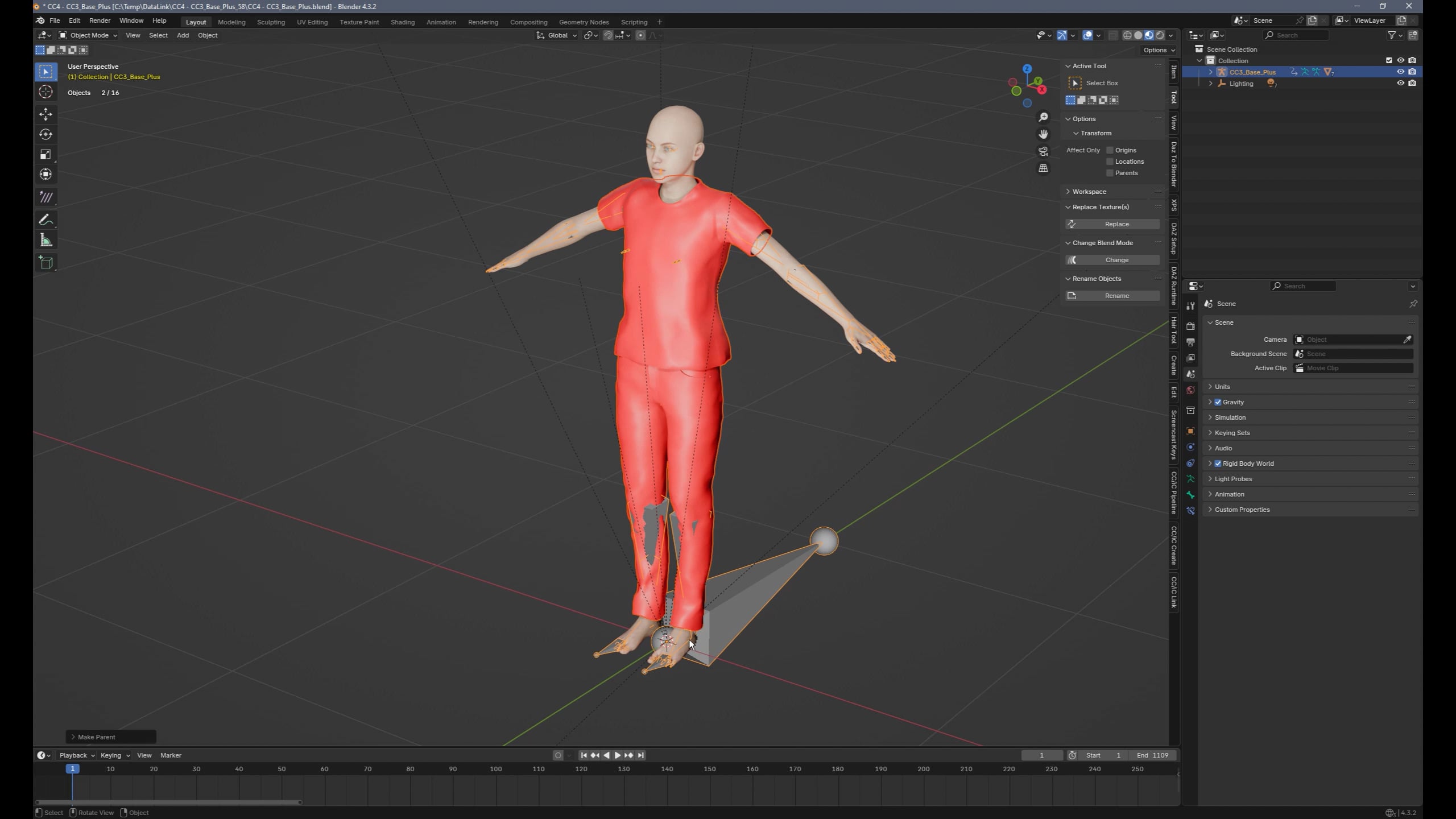Activate the Rotate tool
Viewport: 1456px width, 819px height.
coord(45,134)
